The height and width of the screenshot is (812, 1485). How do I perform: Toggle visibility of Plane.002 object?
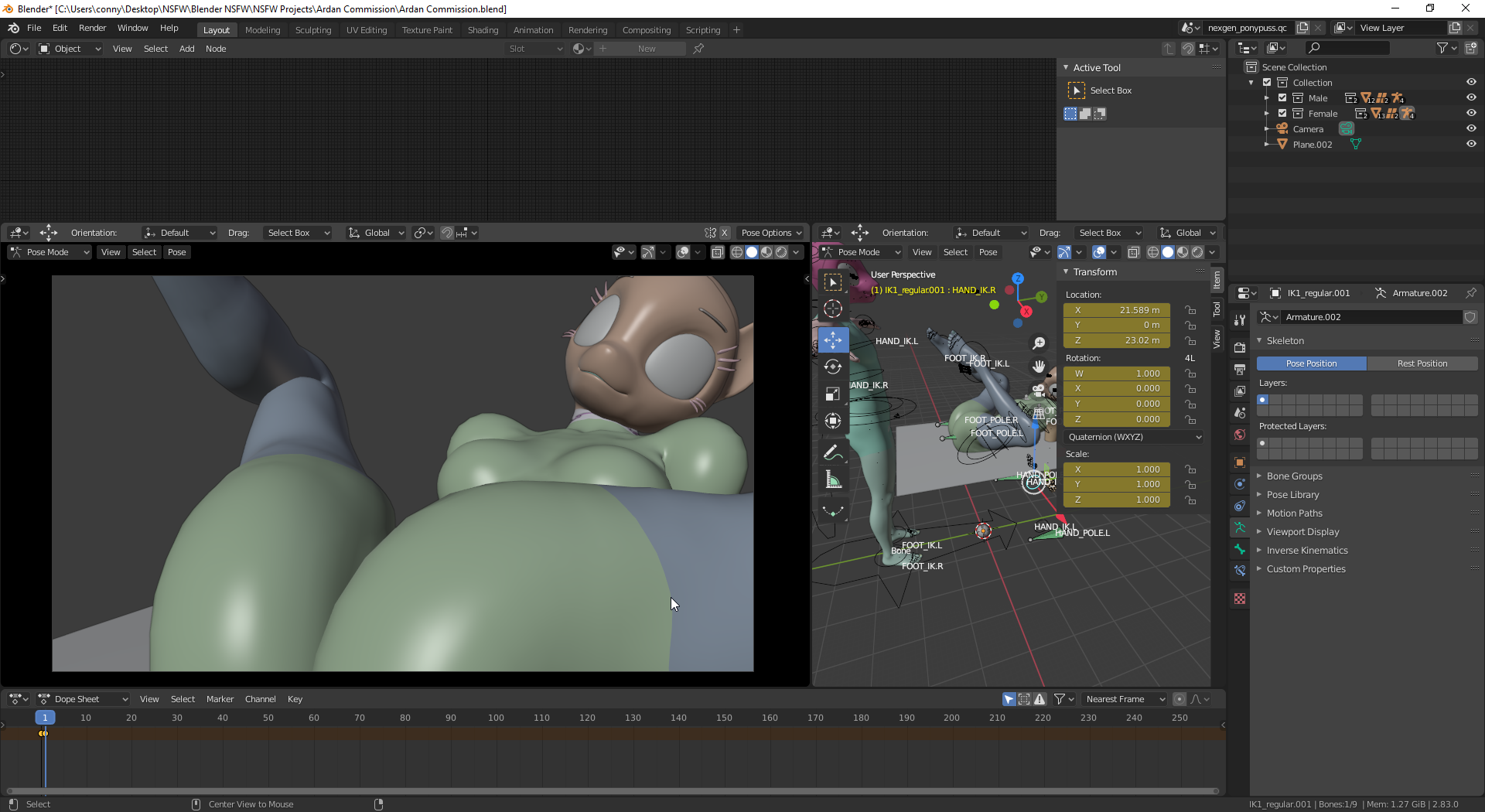(1471, 144)
